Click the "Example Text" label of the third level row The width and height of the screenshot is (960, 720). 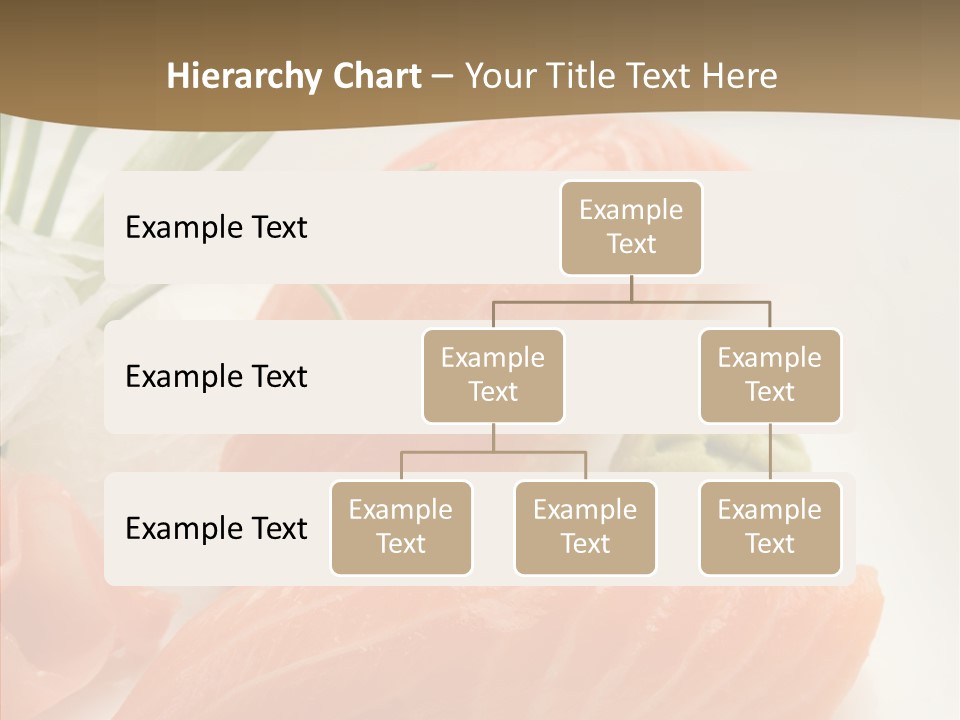pos(216,528)
